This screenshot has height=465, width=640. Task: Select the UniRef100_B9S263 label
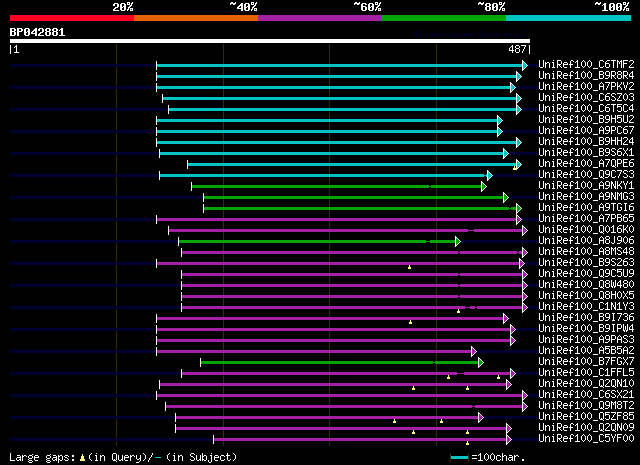tap(586, 263)
